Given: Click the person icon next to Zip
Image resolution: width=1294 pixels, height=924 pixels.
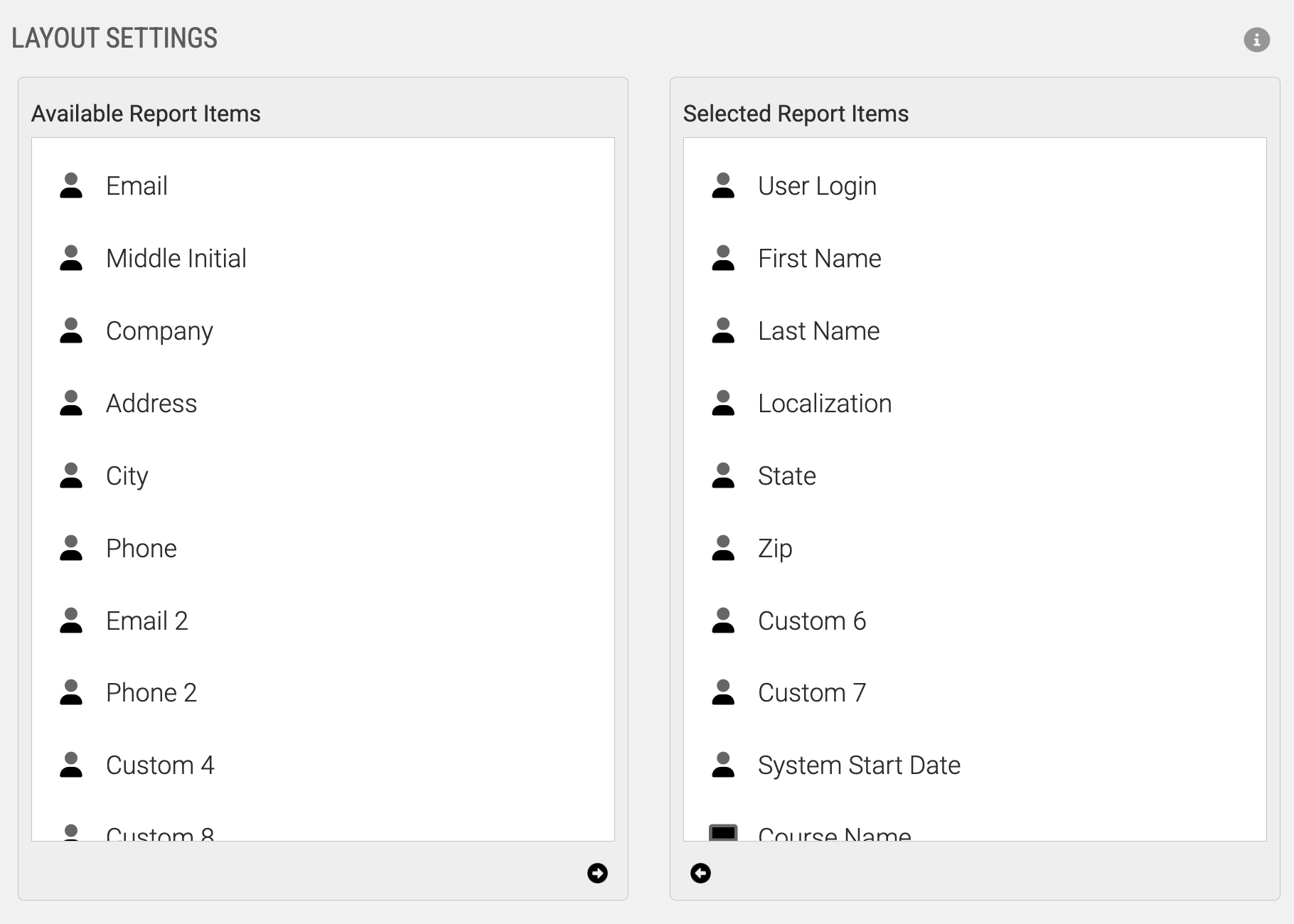Looking at the screenshot, I should point(723,549).
